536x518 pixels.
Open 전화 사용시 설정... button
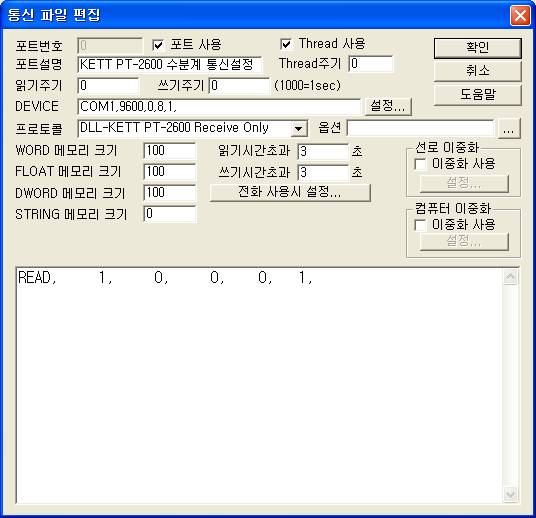tap(290, 192)
